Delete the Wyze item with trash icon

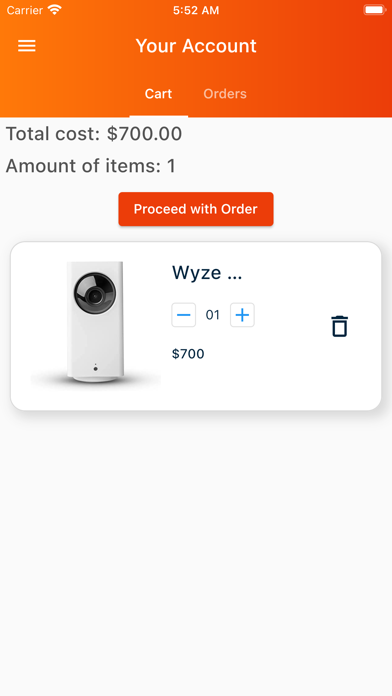coord(340,326)
